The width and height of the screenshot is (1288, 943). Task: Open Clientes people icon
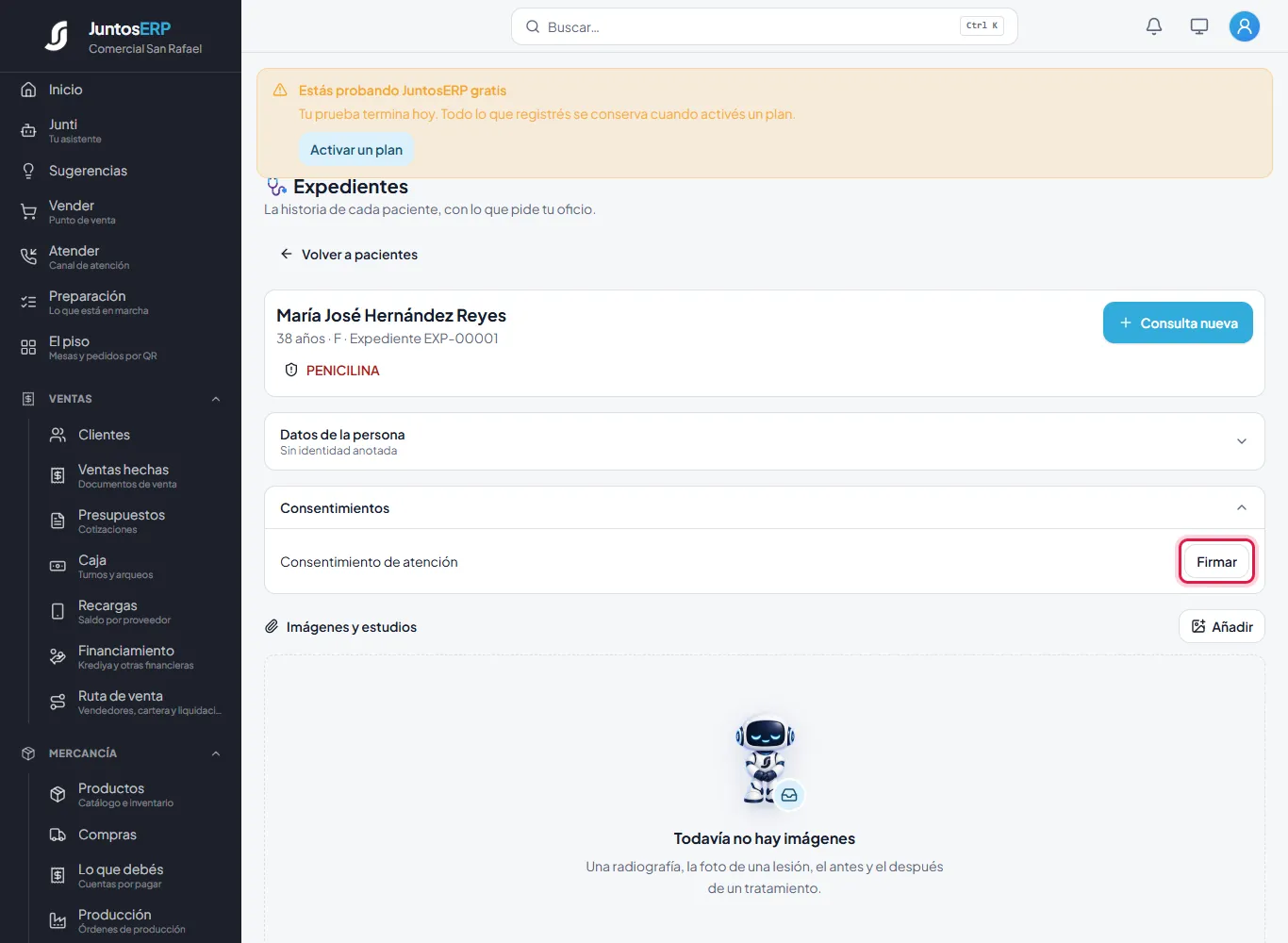pos(58,435)
